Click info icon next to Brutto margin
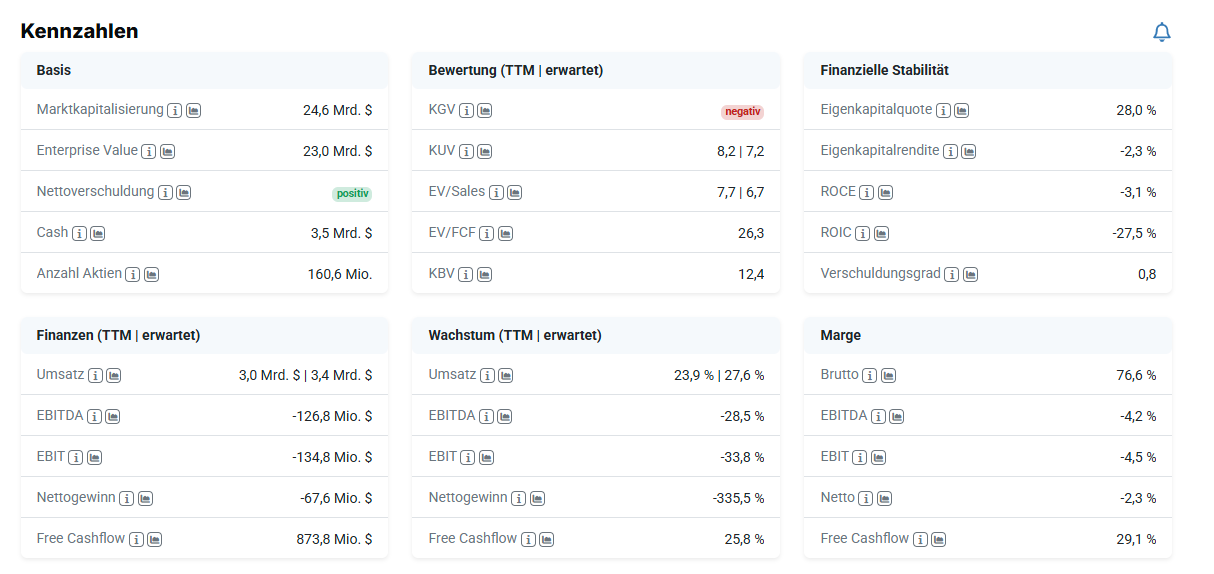Viewport: 1214px width, 574px height. click(870, 376)
